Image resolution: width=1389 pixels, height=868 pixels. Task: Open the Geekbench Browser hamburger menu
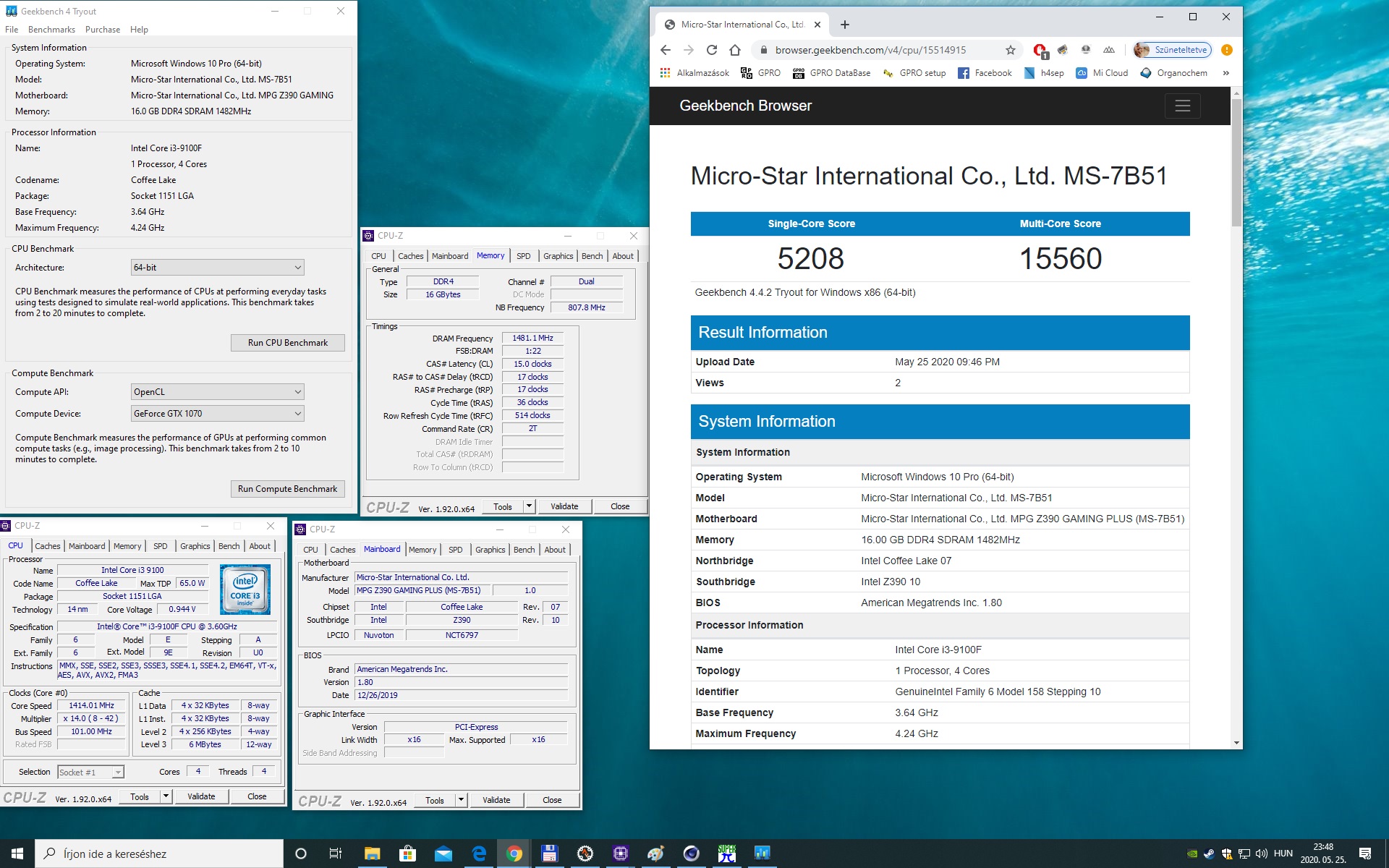(x=1182, y=106)
